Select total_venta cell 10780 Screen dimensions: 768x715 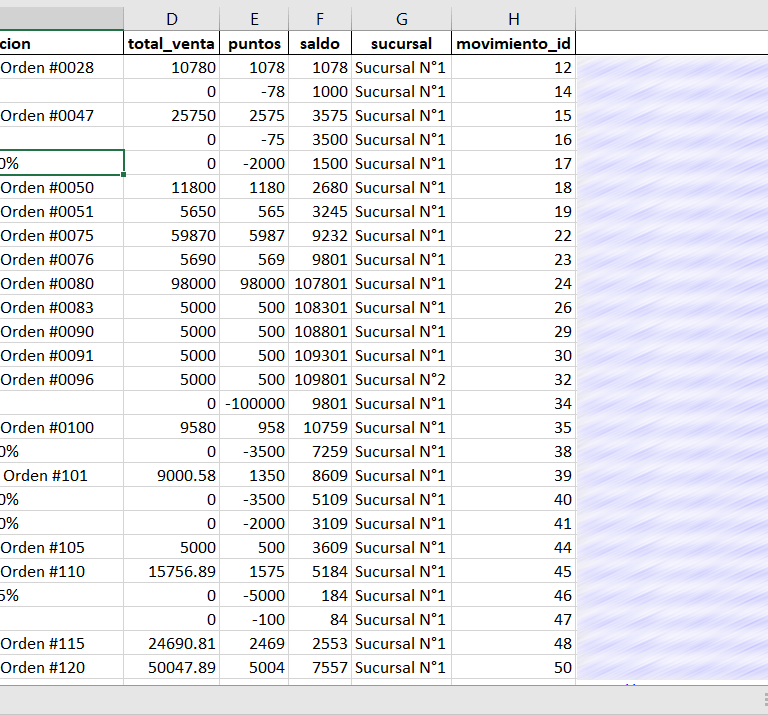(171, 67)
